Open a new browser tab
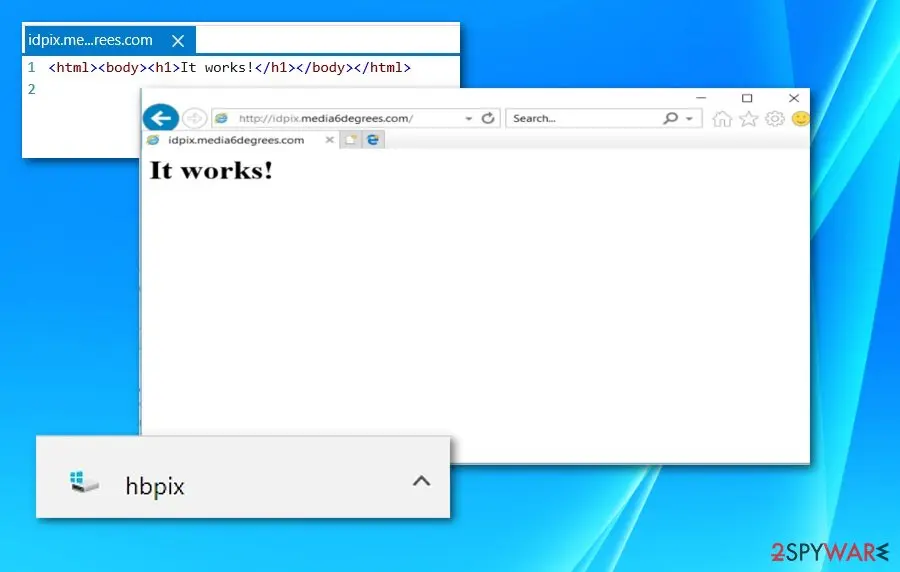 point(351,140)
